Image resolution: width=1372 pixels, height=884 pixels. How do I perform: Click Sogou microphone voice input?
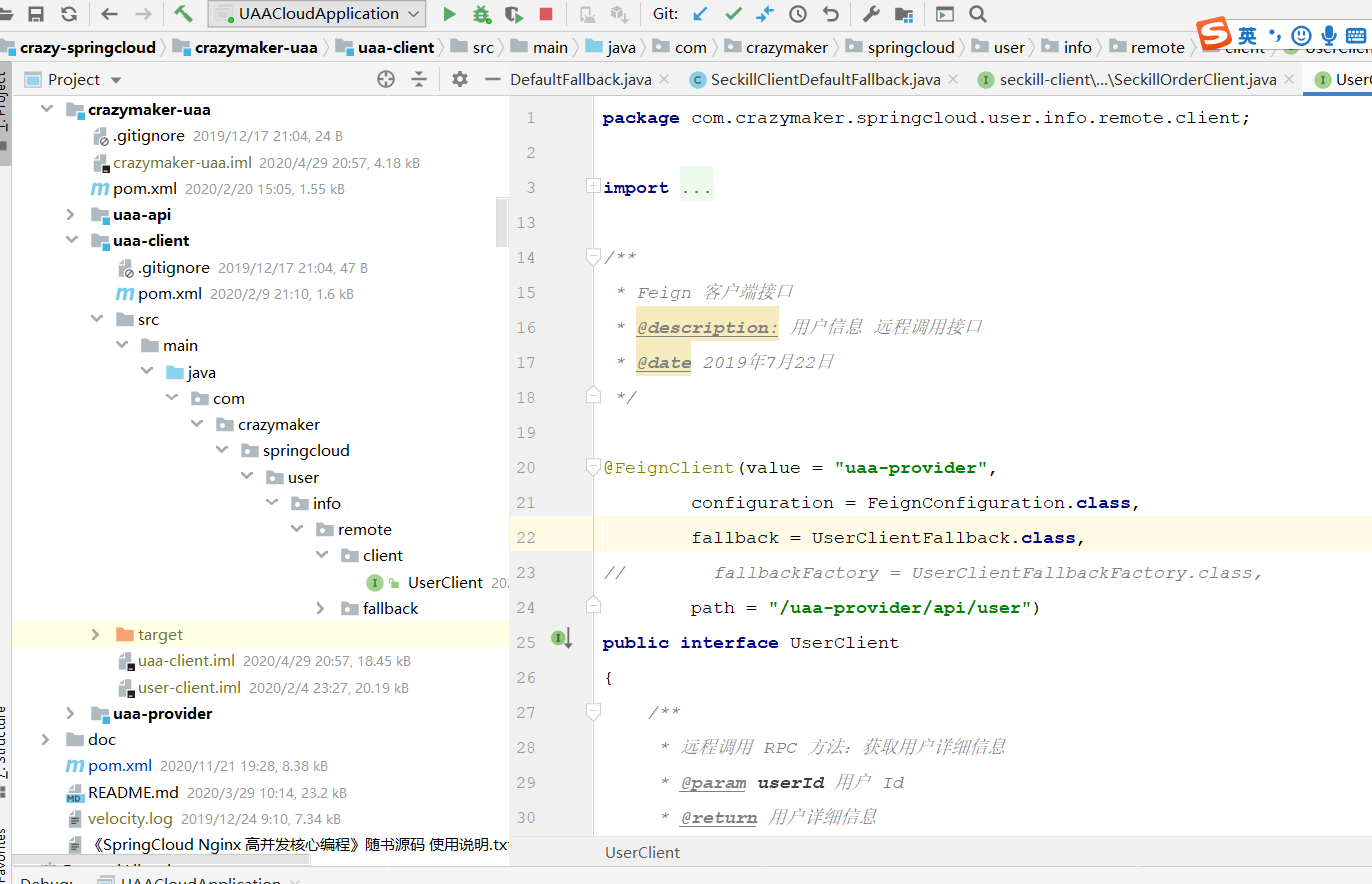[1329, 34]
